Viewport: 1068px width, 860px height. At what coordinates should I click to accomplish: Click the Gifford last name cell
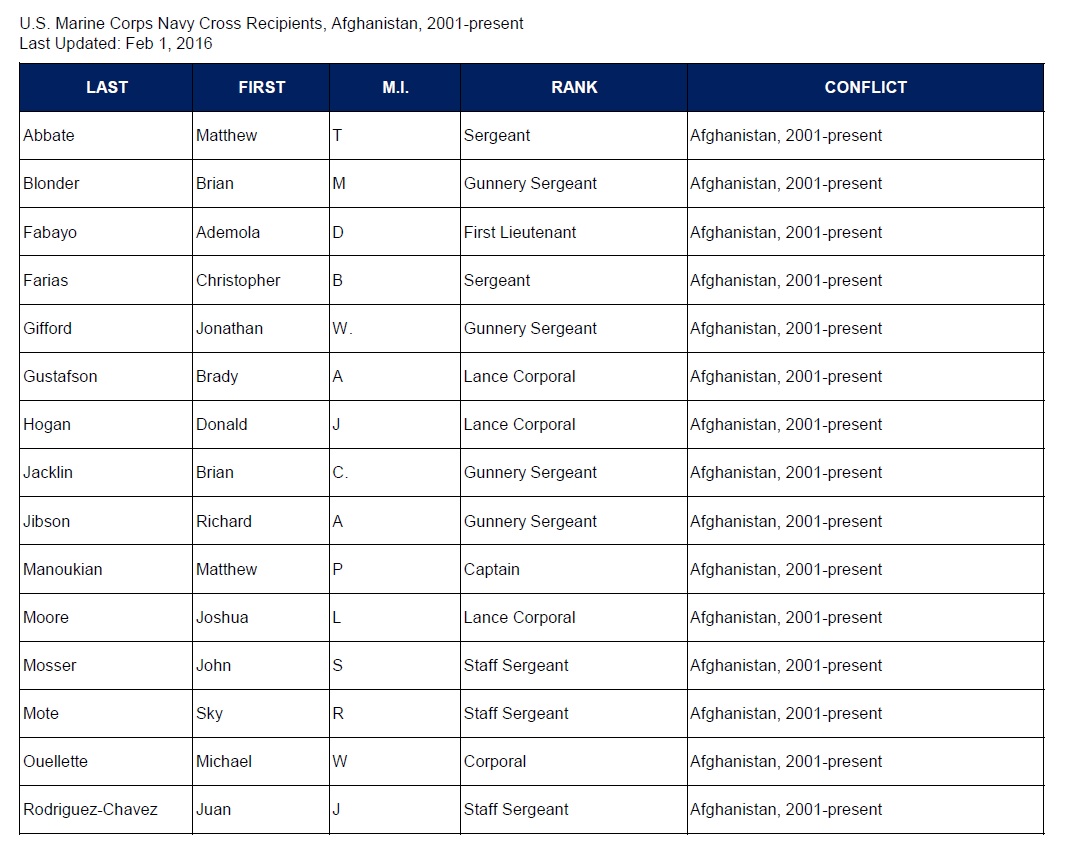pos(48,328)
